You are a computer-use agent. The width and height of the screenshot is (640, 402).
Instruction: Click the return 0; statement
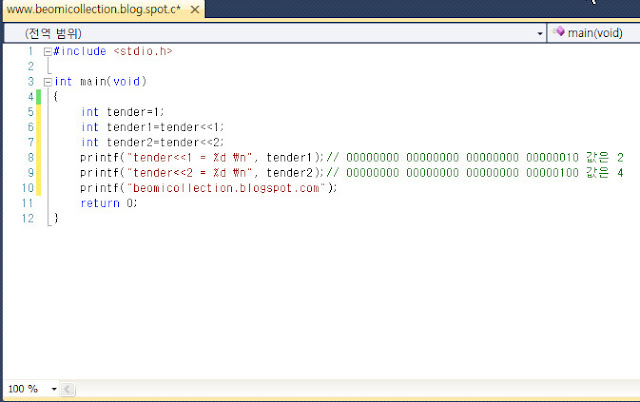(109, 203)
